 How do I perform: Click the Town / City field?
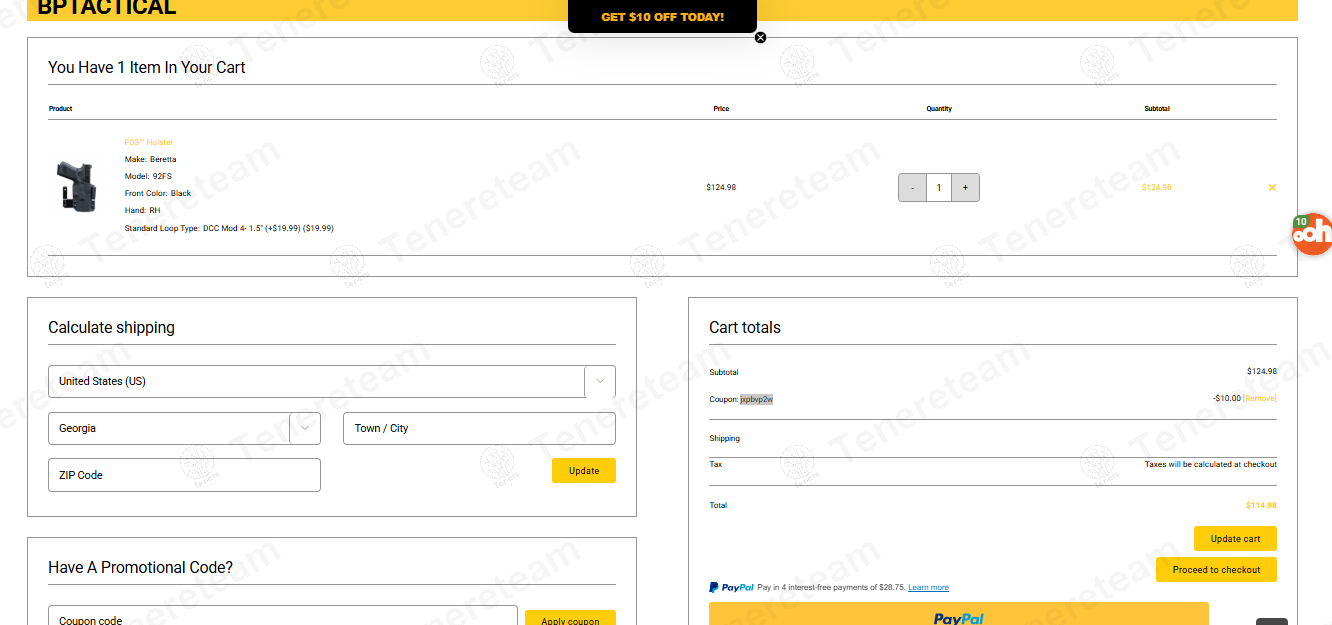pyautogui.click(x=479, y=428)
